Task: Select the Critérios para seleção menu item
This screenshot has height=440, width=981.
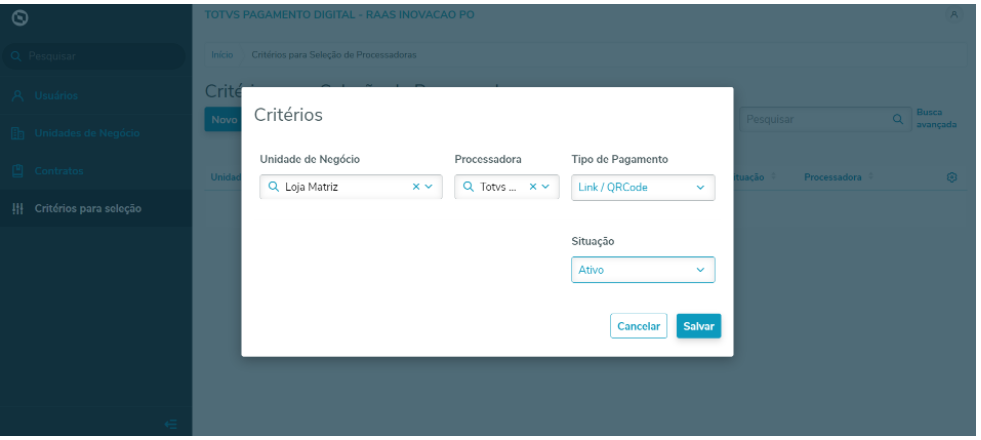Action: (x=96, y=208)
